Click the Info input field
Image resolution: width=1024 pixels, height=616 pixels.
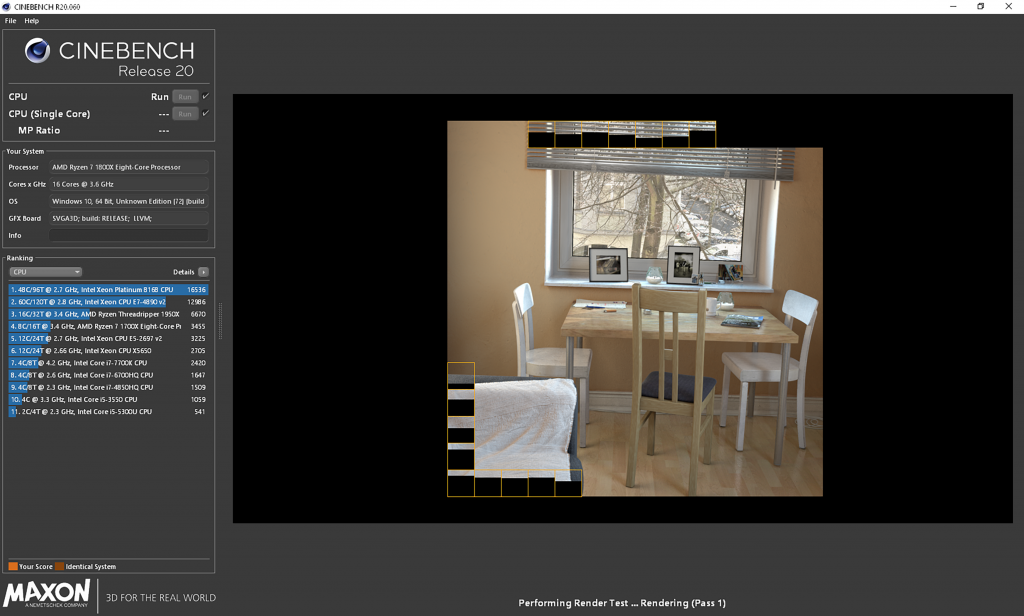coord(129,235)
